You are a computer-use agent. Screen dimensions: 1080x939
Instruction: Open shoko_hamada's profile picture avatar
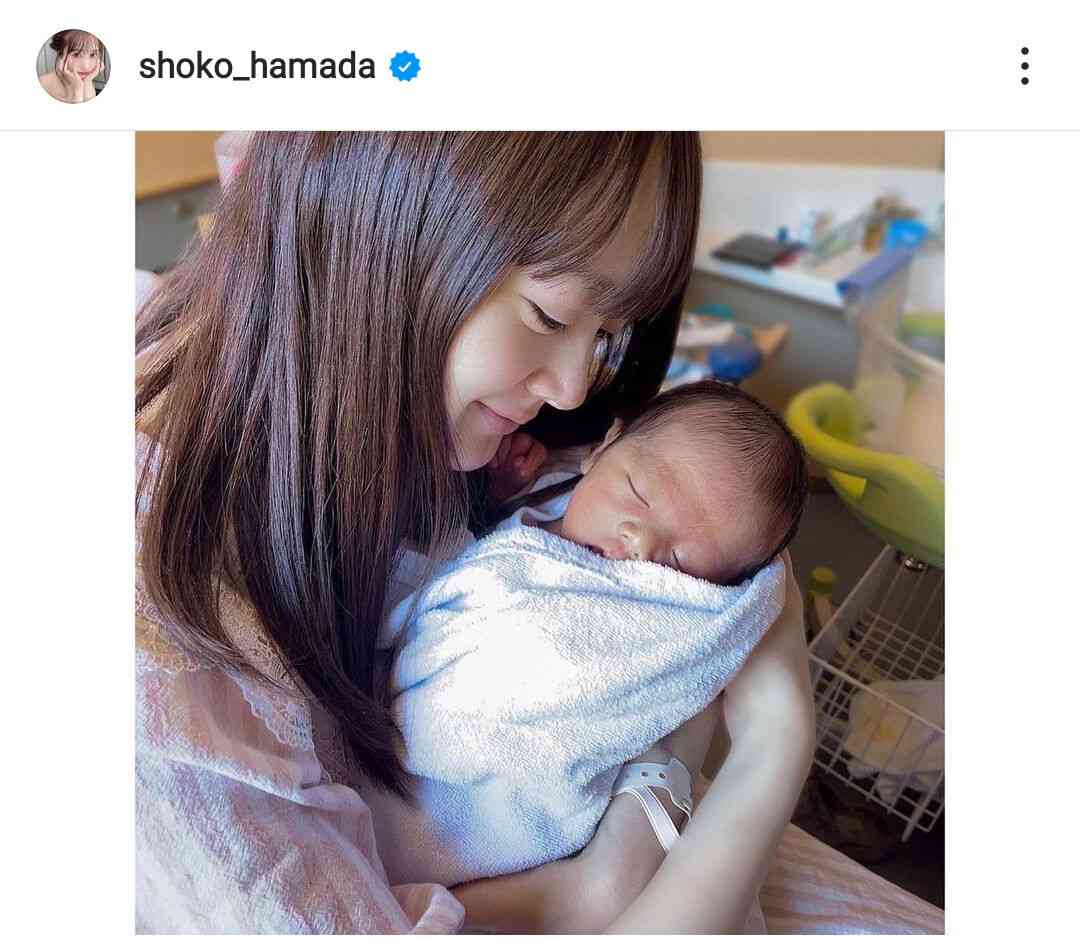(73, 66)
